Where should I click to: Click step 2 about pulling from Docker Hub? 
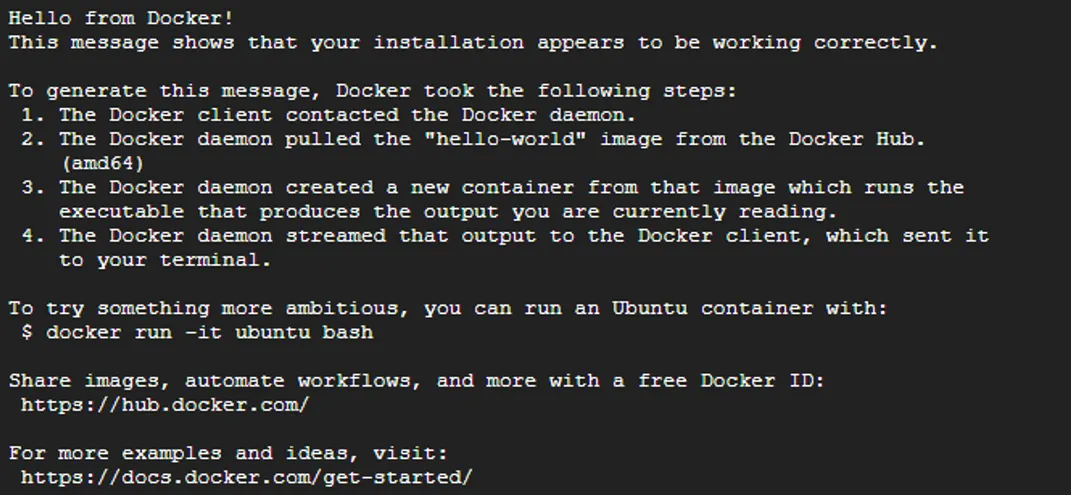coord(473,139)
